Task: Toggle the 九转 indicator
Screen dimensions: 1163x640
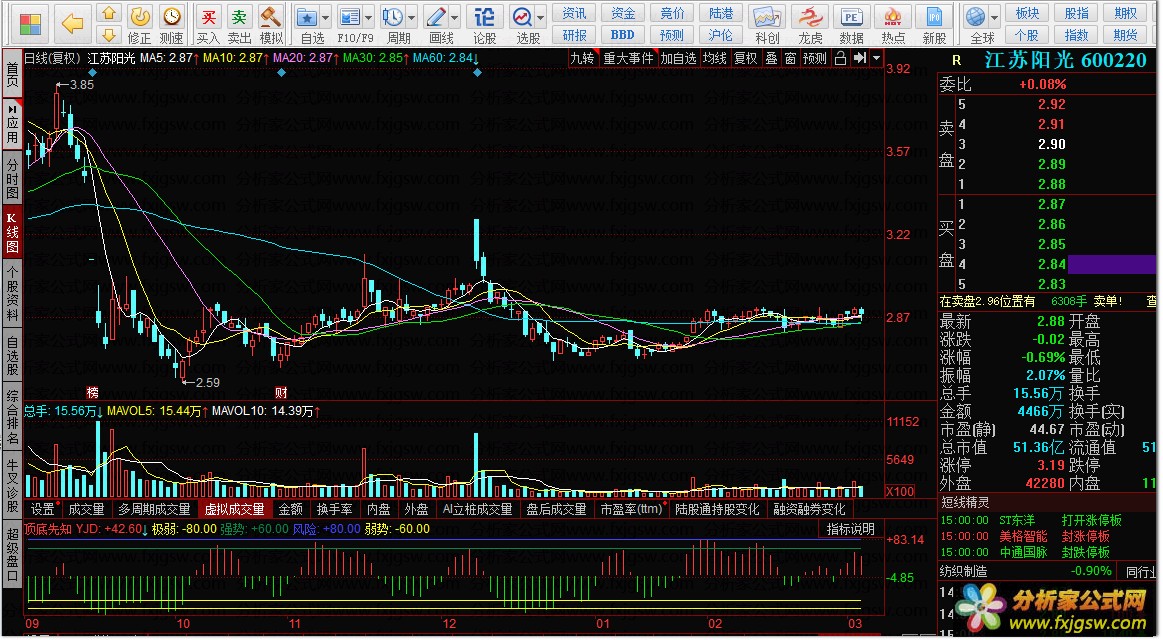Action: point(582,58)
